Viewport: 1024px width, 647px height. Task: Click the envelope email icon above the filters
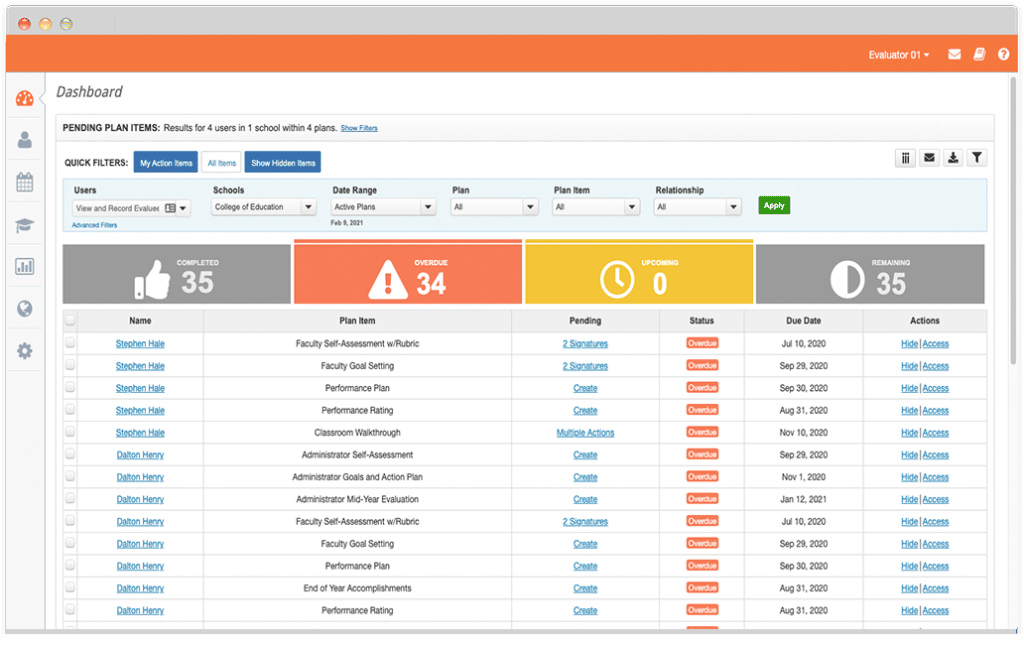(x=929, y=157)
